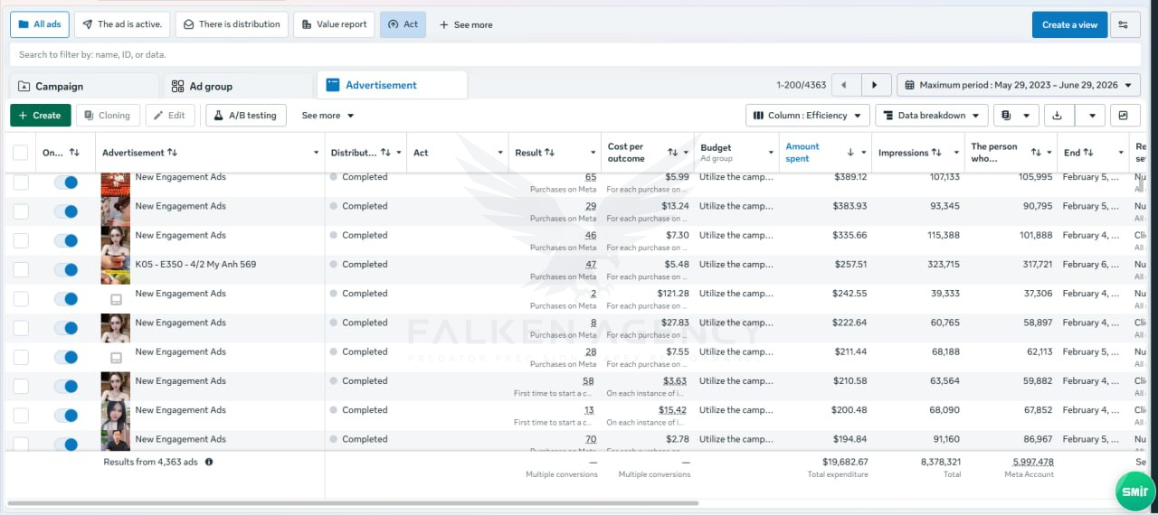Toggle off the $200.48 ad
Screen dimensions: 1158x515
tap(66, 415)
